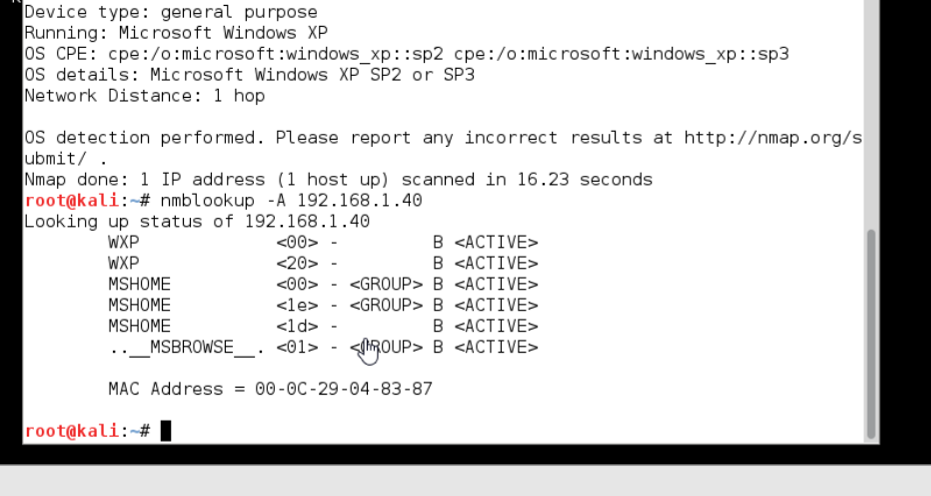The width and height of the screenshot is (931, 496).
Task: Click the MSHOME <1e> GROUP entry
Action: click(x=323, y=305)
